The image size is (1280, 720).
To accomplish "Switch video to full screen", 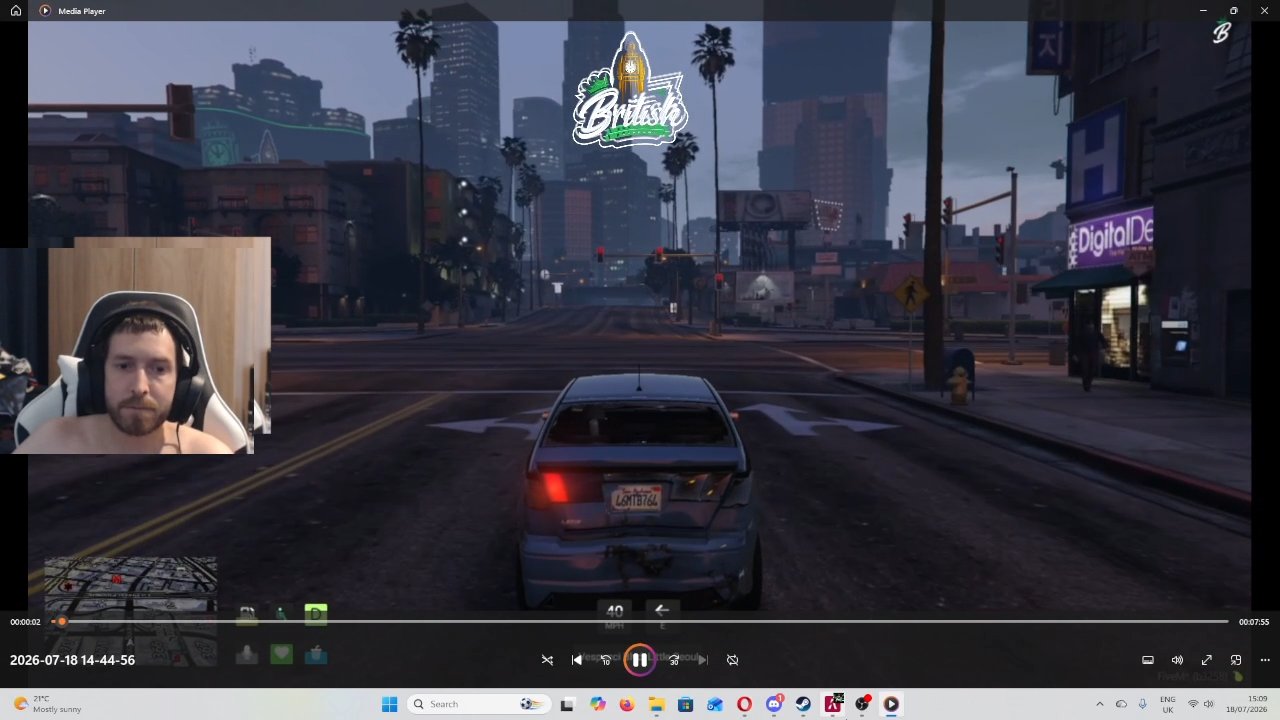I will [1207, 660].
